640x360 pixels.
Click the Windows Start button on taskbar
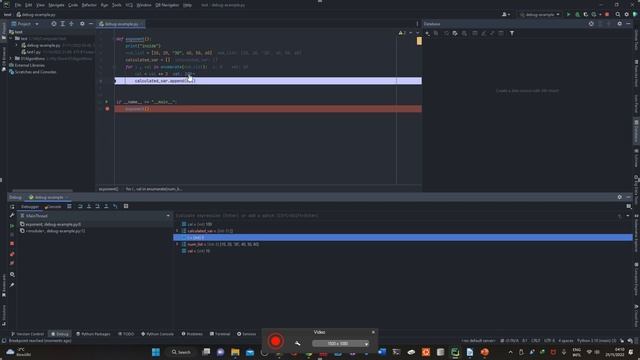[x=156, y=352]
